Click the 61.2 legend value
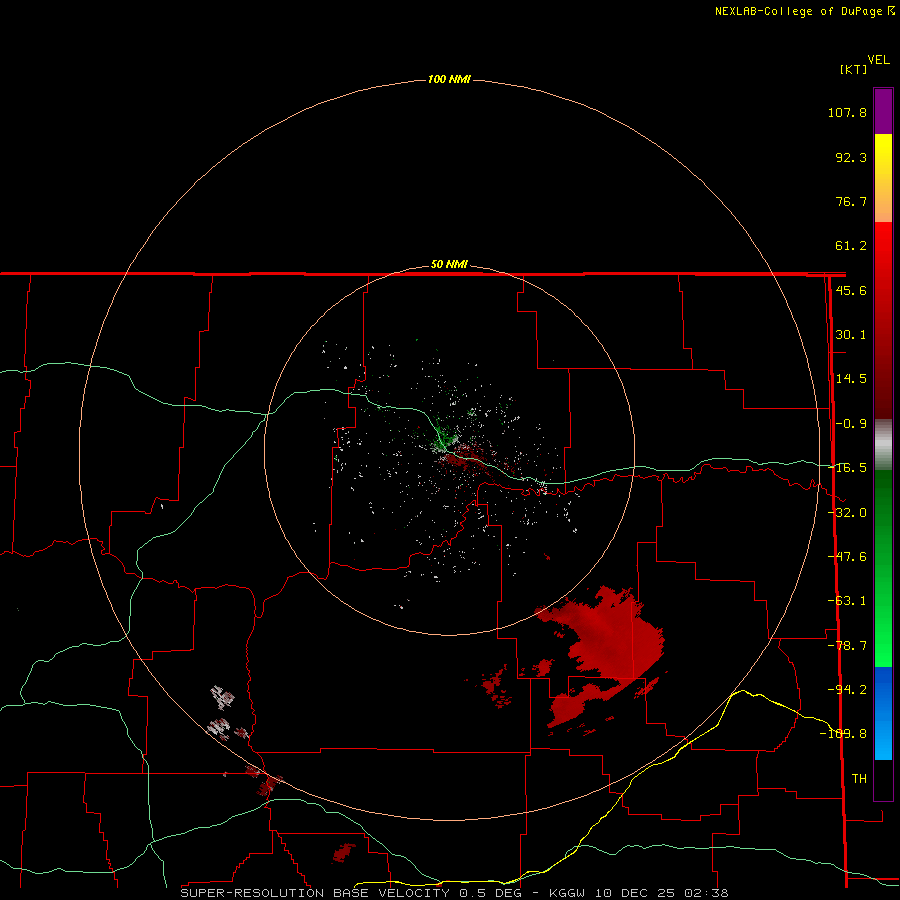The width and height of the screenshot is (900, 900). 851,246
